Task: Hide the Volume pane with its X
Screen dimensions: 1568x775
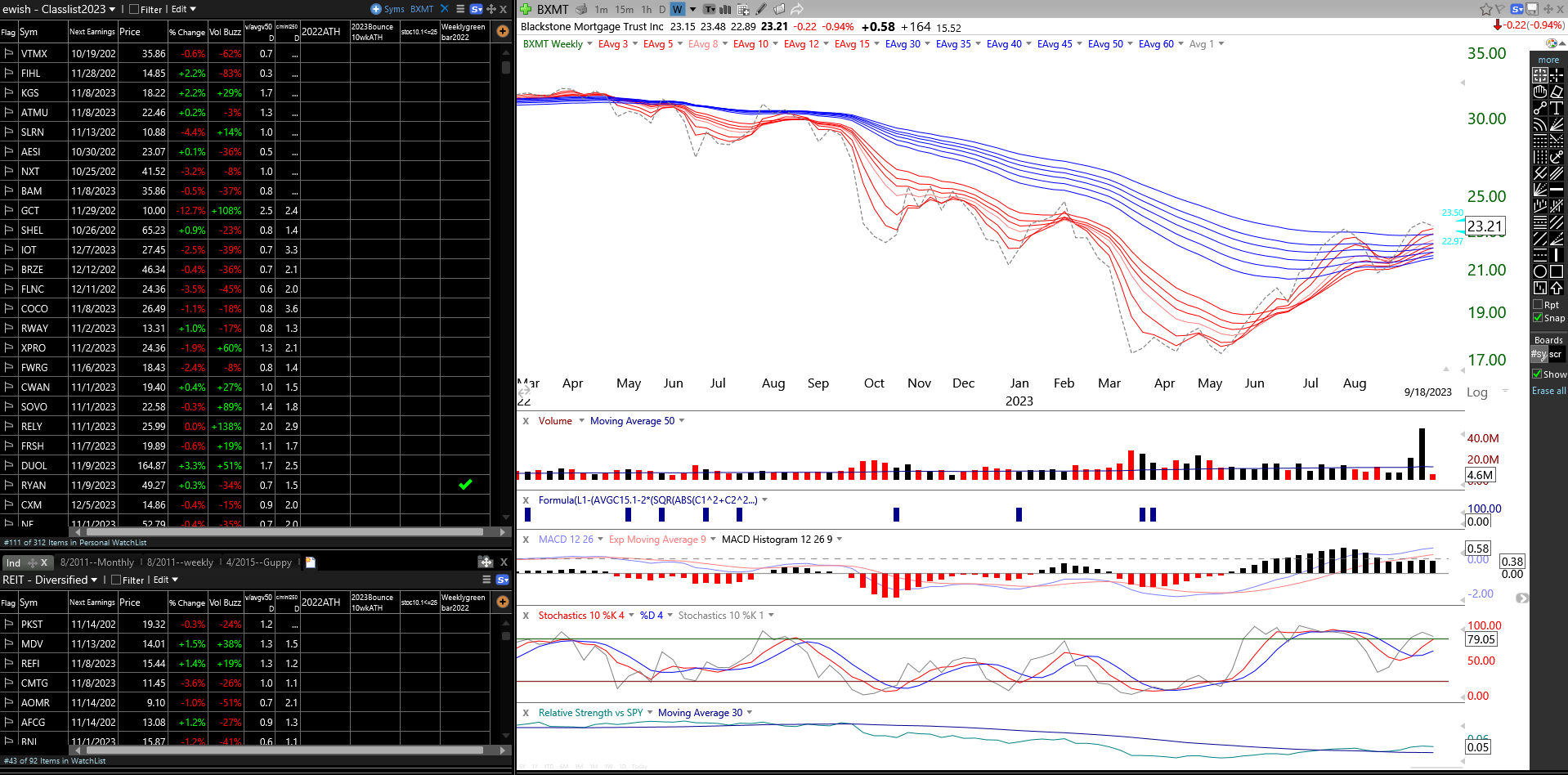Action: 526,421
